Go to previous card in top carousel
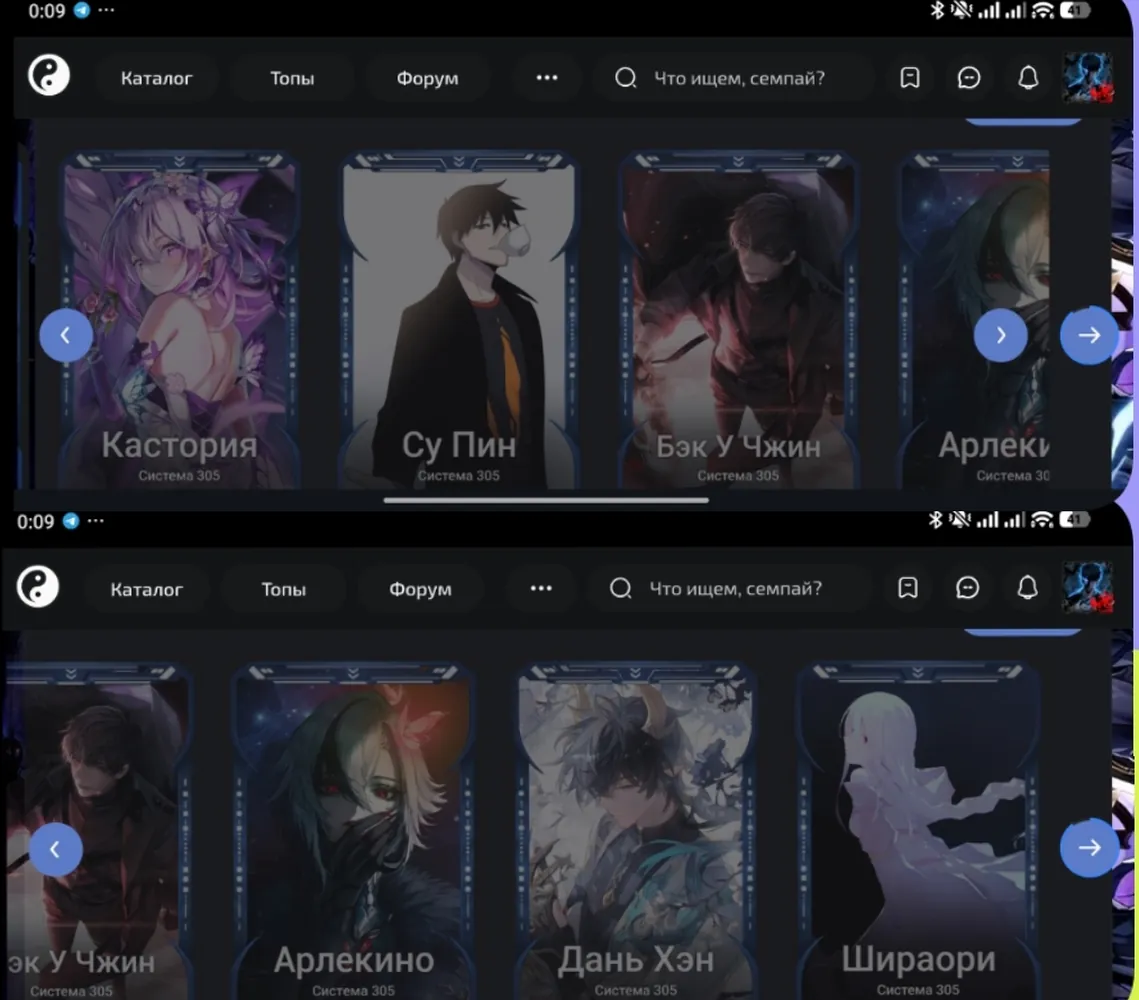 66,335
